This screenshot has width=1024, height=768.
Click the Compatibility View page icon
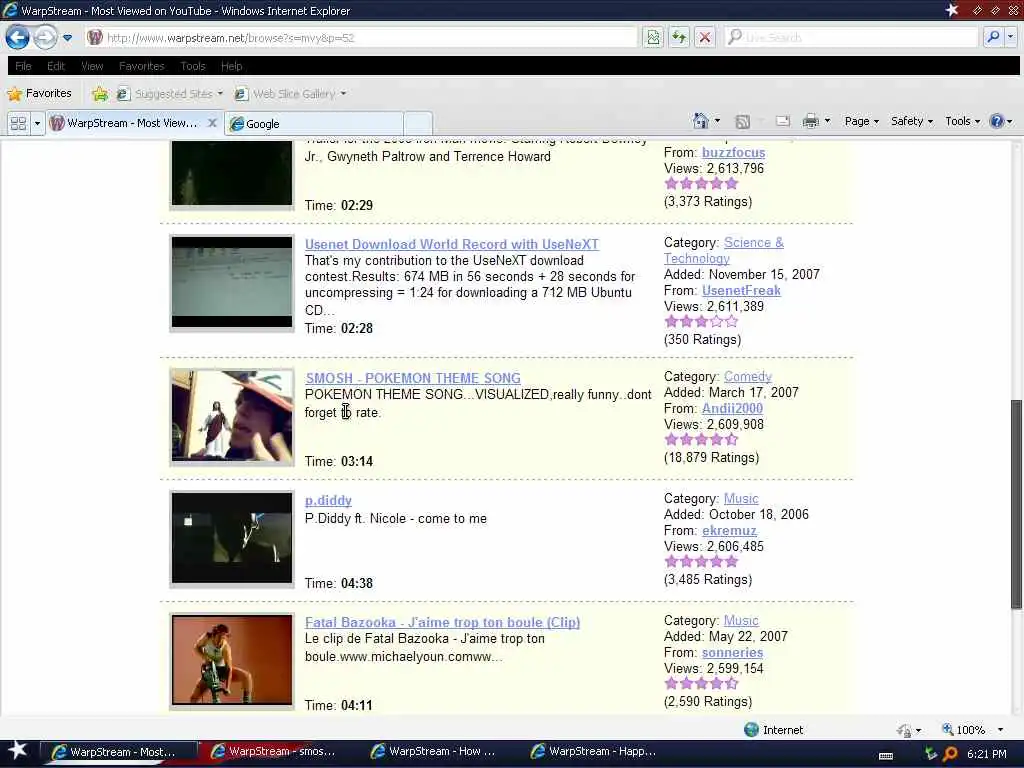(653, 38)
